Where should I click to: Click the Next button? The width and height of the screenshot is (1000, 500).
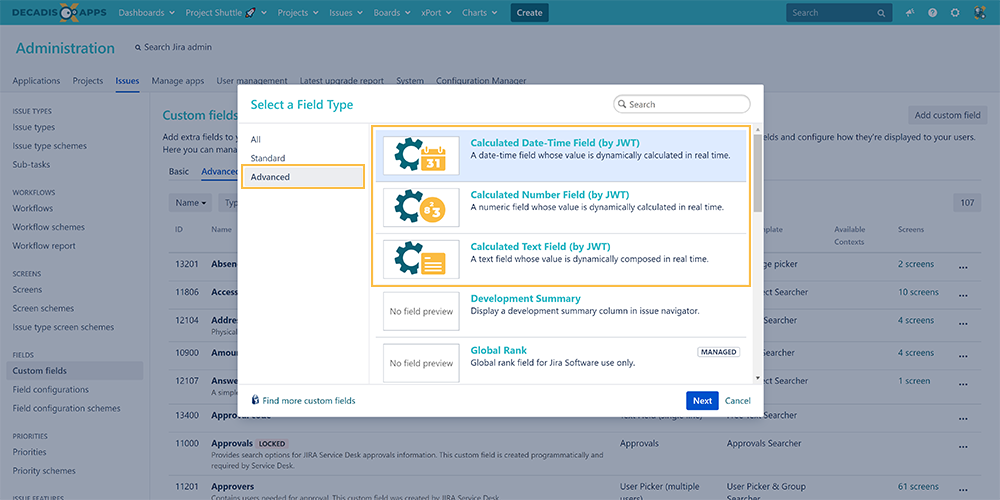(702, 401)
